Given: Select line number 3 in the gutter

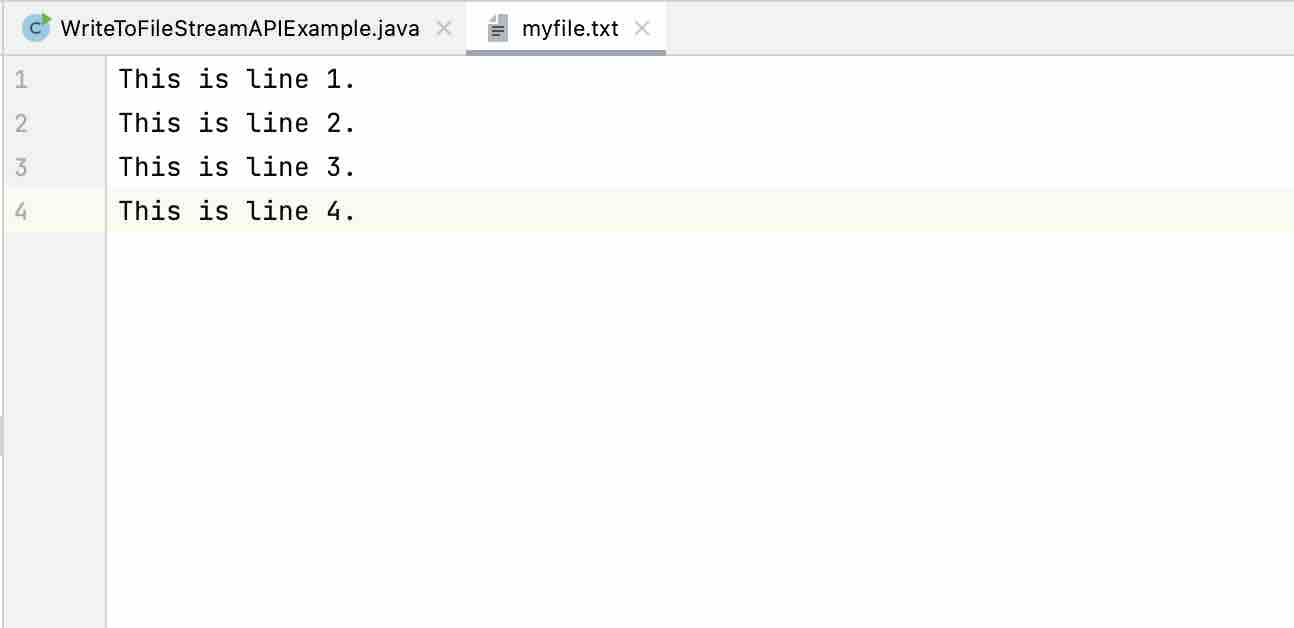Looking at the screenshot, I should pyautogui.click(x=20, y=167).
